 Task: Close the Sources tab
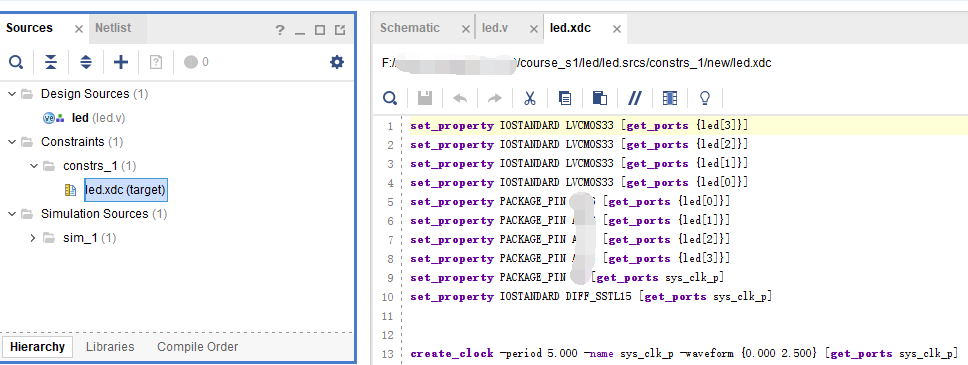tap(79, 29)
